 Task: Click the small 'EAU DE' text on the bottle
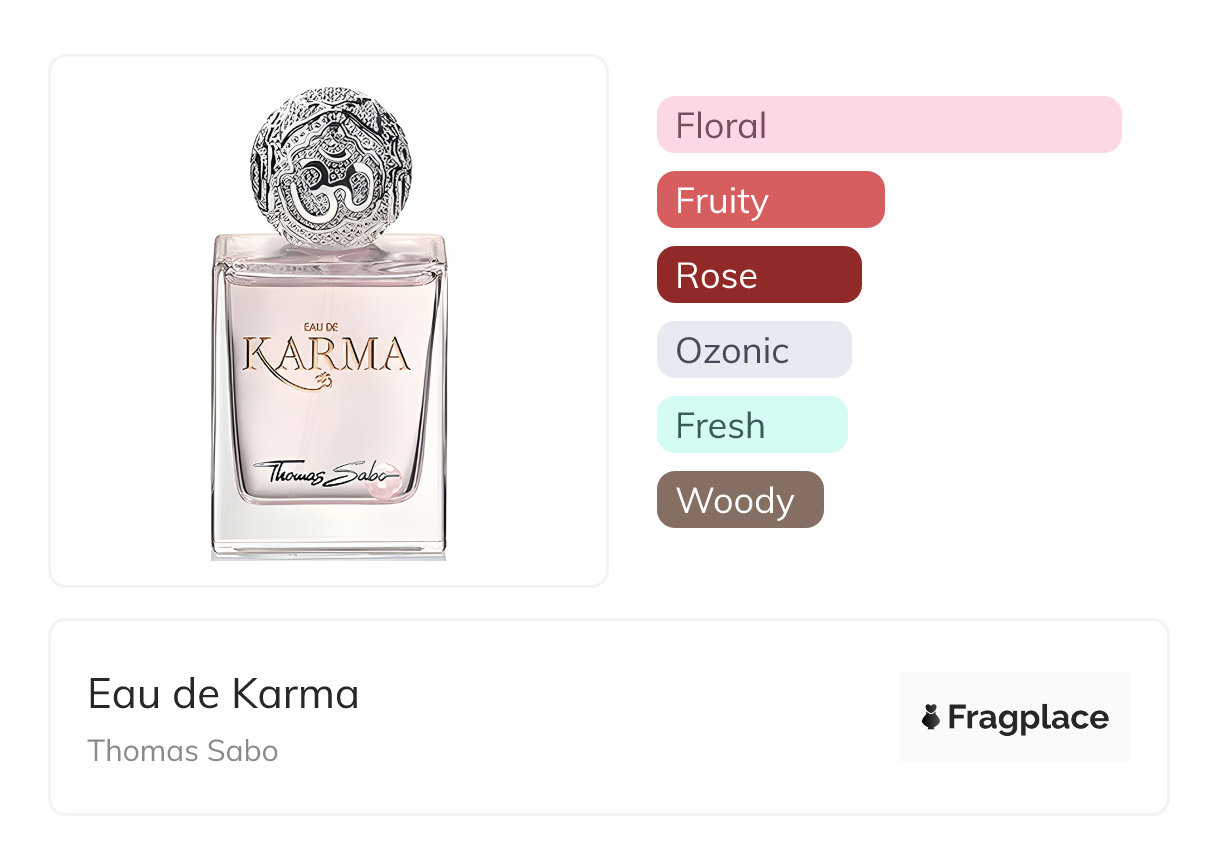pyautogui.click(x=321, y=326)
